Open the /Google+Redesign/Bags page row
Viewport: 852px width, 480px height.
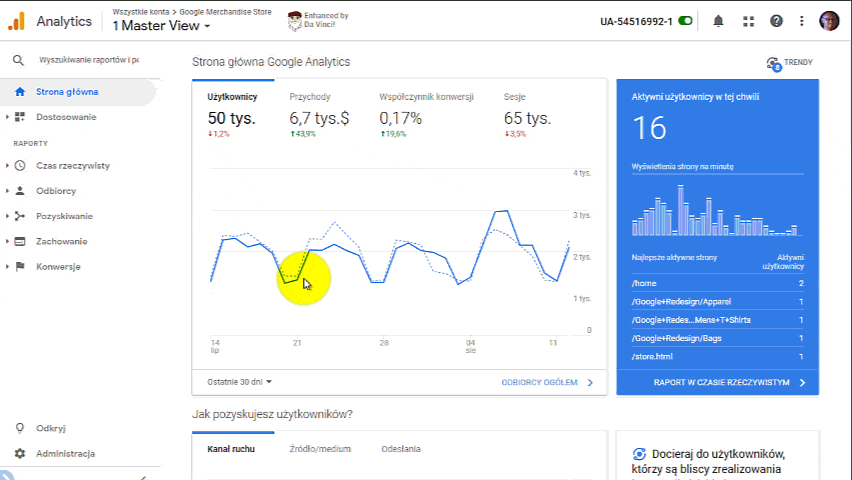(717, 338)
